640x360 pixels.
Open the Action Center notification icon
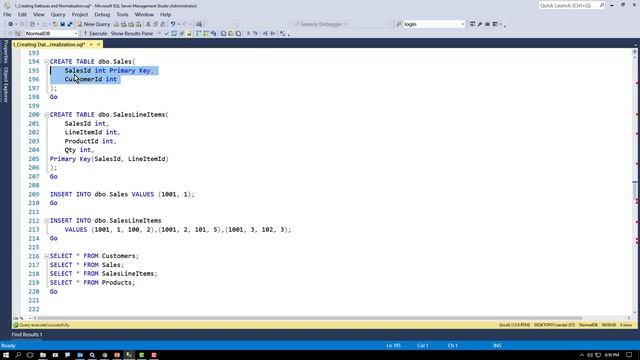point(629,355)
